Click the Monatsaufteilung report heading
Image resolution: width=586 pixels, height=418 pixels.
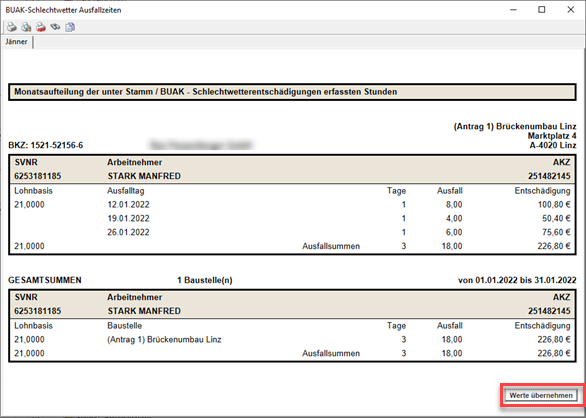point(206,92)
